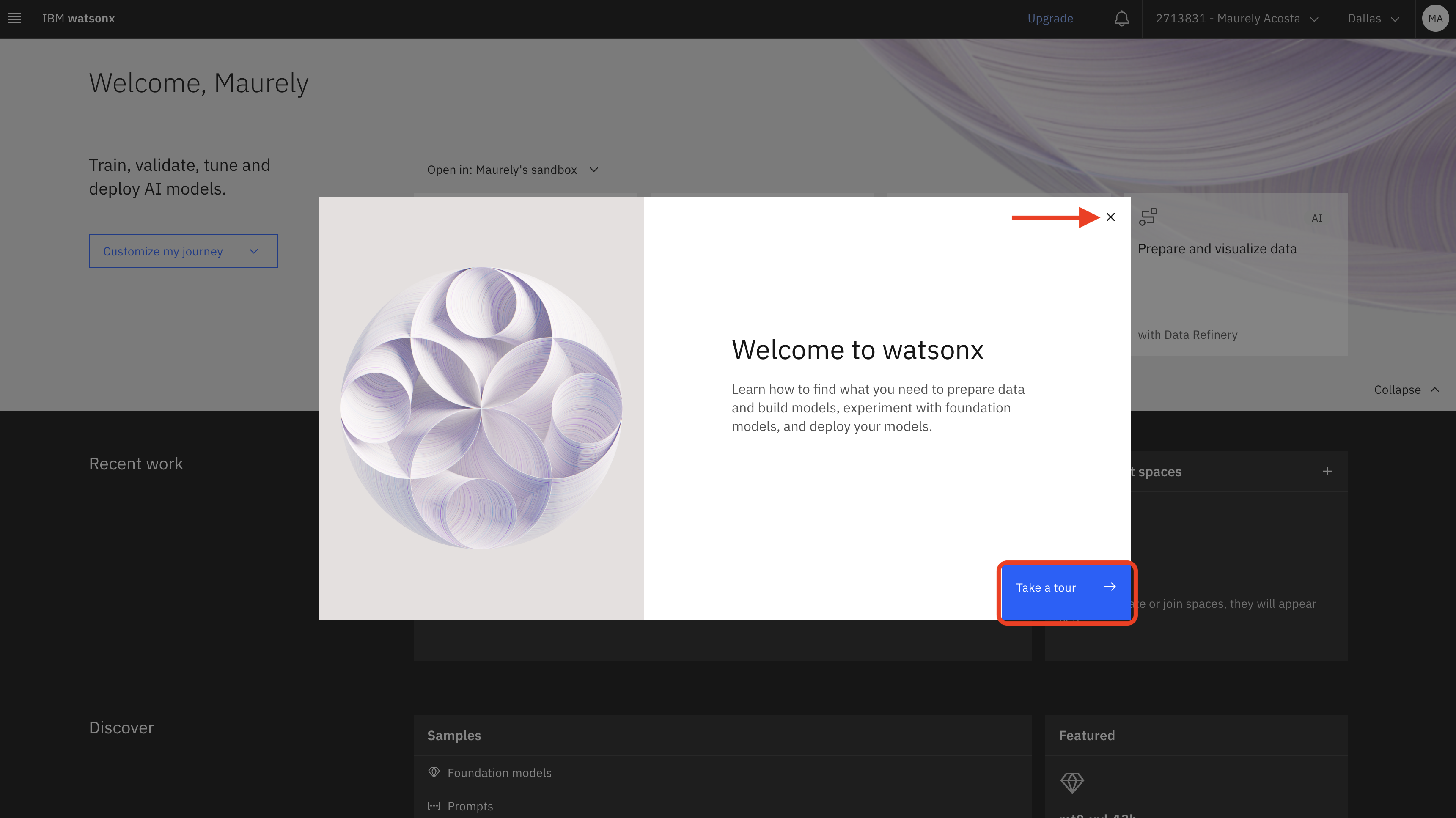Click the Prompts bracket icon
Image resolution: width=1456 pixels, height=818 pixels.
(434, 806)
